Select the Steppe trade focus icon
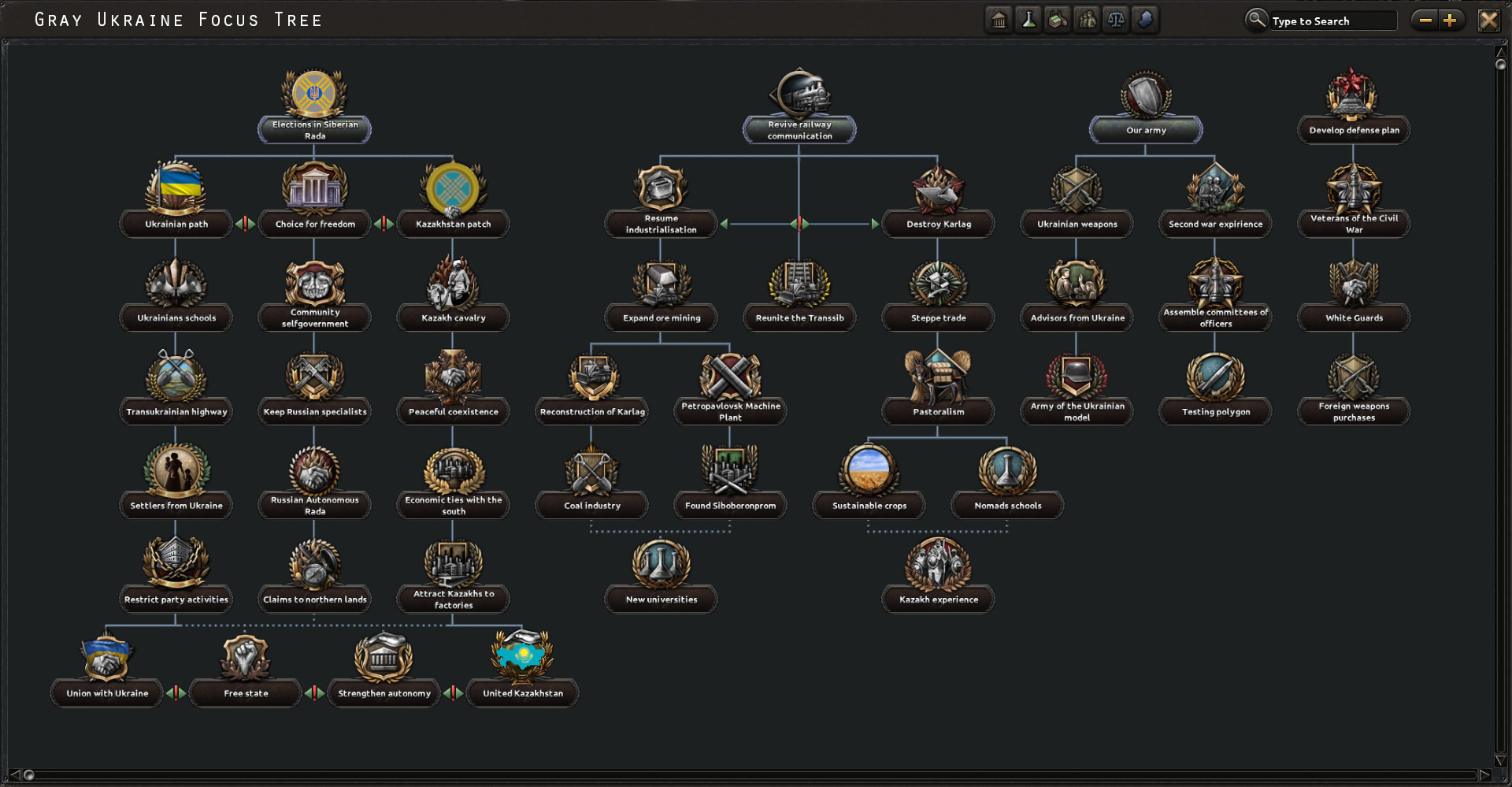 (x=938, y=282)
